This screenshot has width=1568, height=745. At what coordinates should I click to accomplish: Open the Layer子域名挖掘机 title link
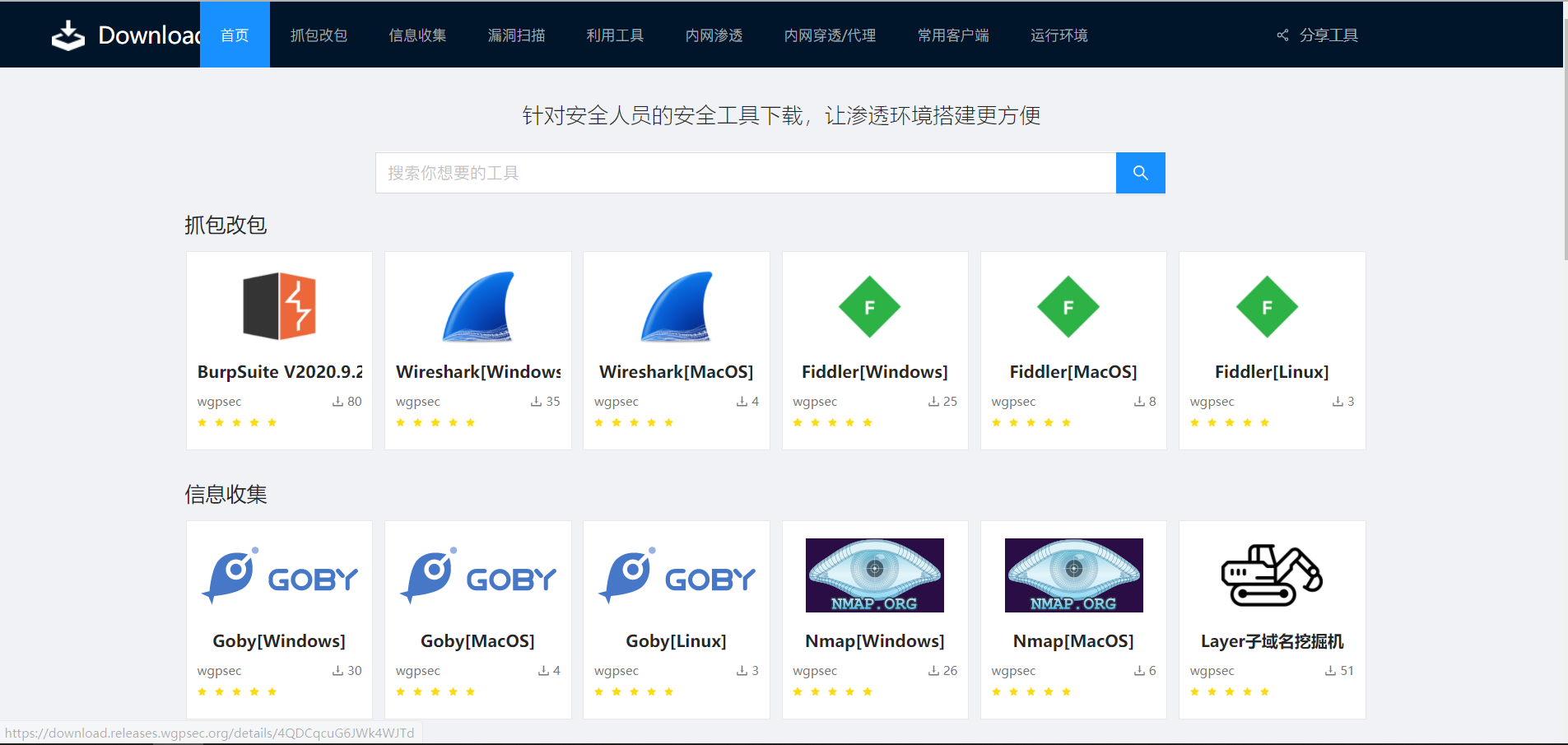tap(1272, 641)
